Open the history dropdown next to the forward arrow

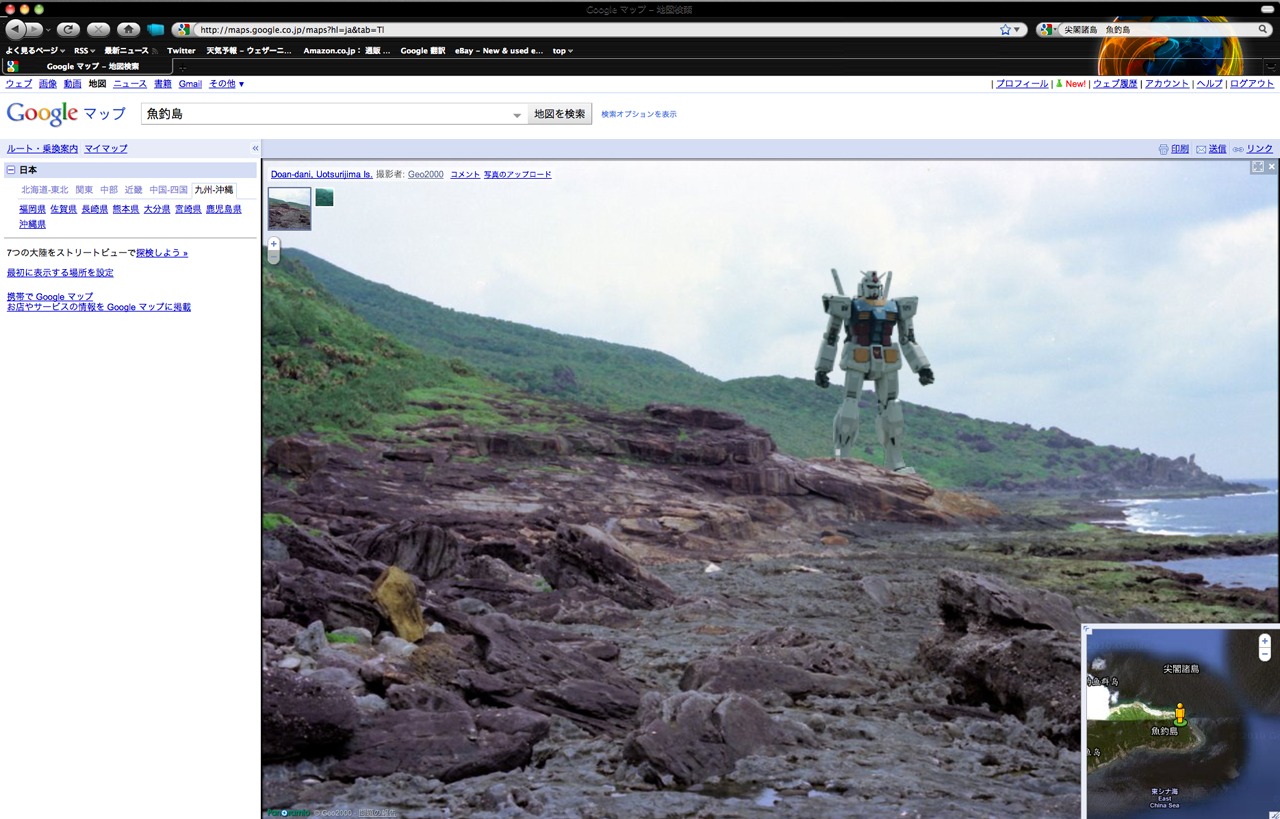click(46, 30)
